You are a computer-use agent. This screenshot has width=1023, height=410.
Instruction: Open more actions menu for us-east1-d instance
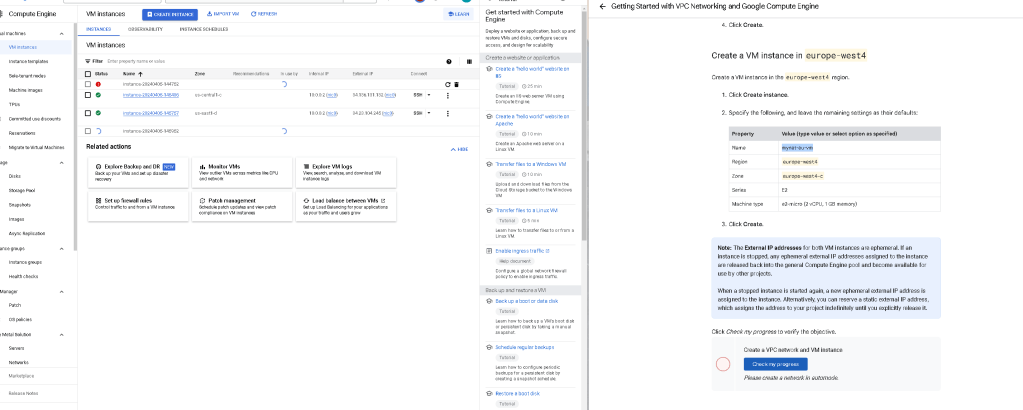448,114
